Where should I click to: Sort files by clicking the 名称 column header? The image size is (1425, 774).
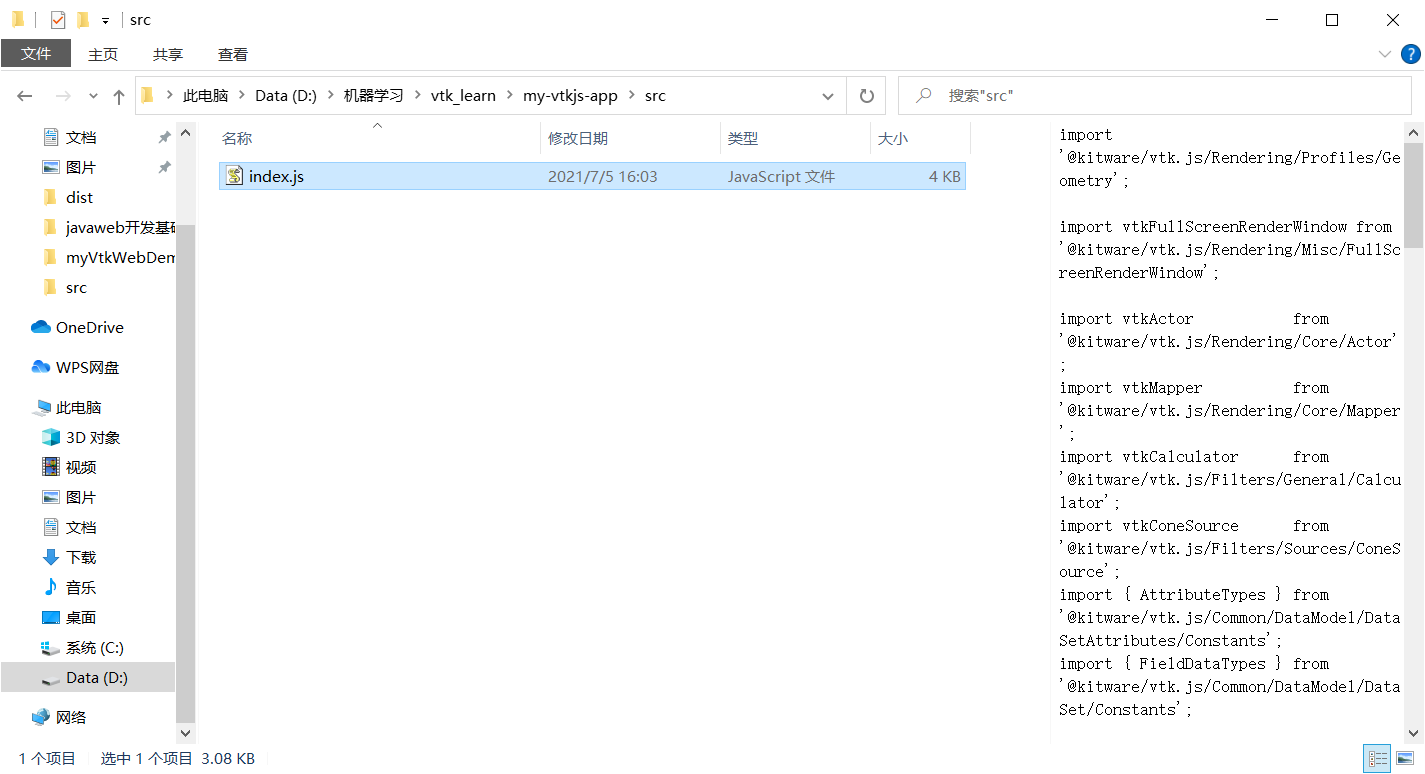237,138
